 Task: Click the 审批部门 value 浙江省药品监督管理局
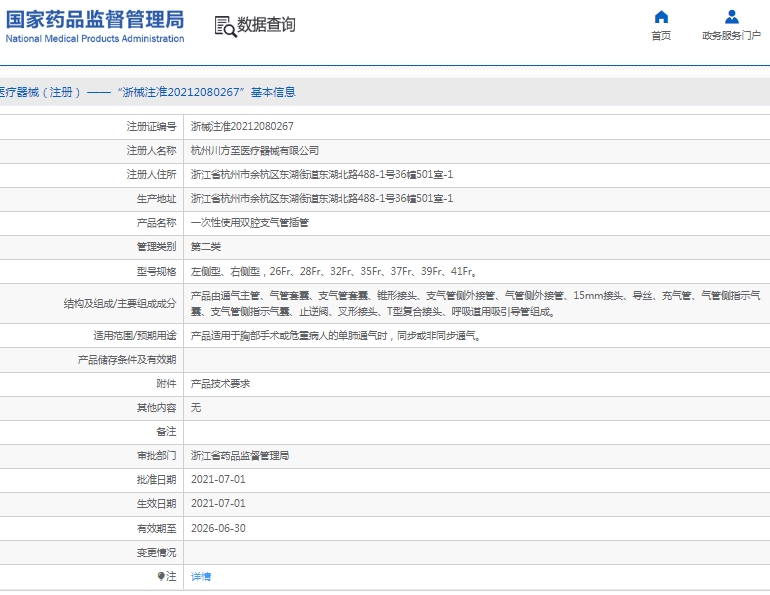[x=240, y=456]
